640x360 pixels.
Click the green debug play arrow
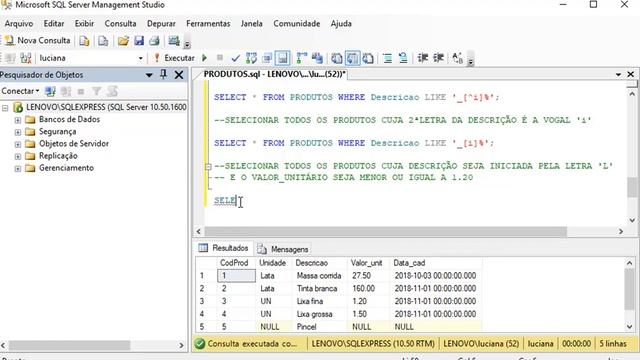pyautogui.click(x=205, y=58)
